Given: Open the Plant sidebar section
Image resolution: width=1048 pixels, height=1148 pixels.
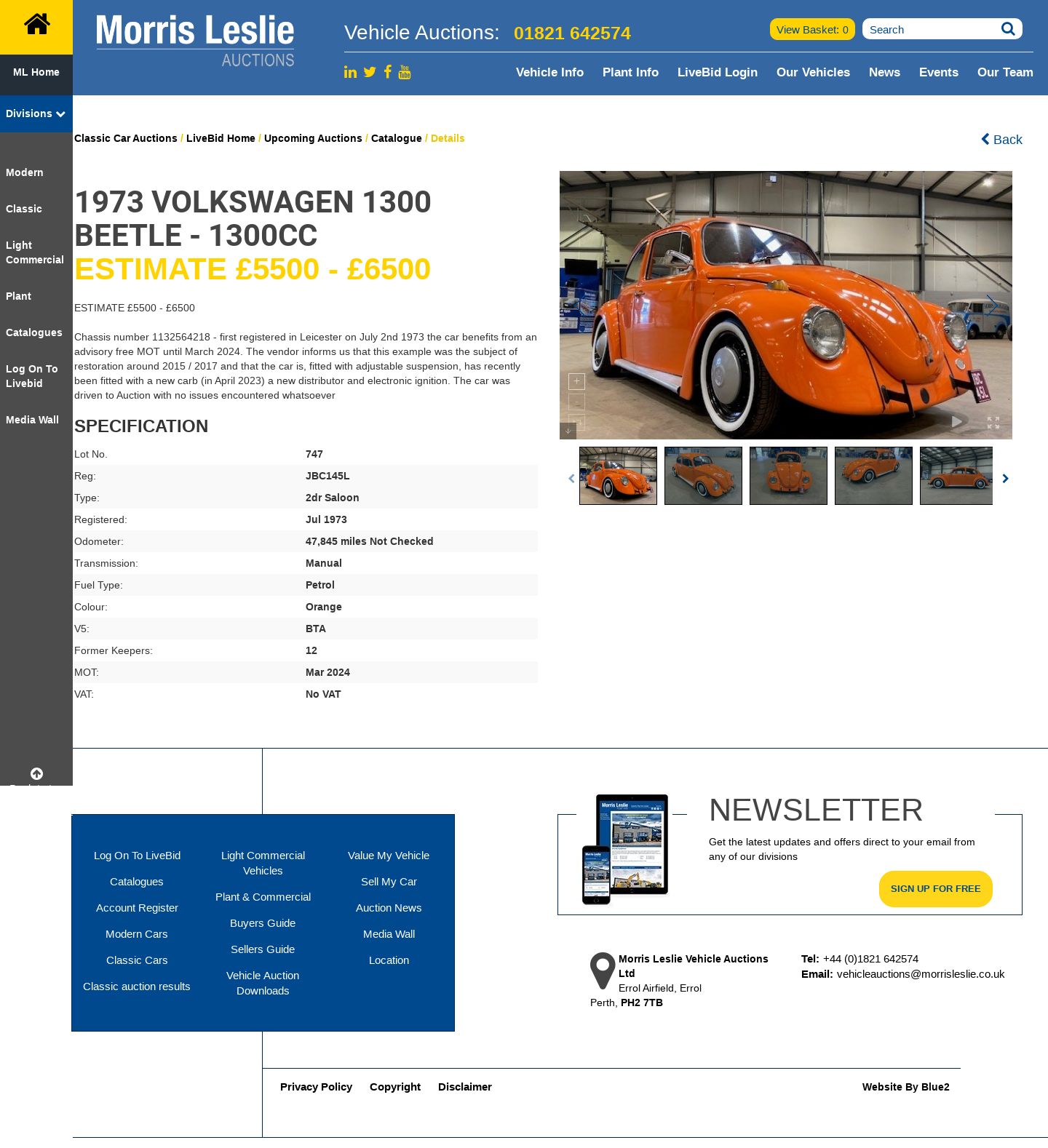Looking at the screenshot, I should (19, 296).
